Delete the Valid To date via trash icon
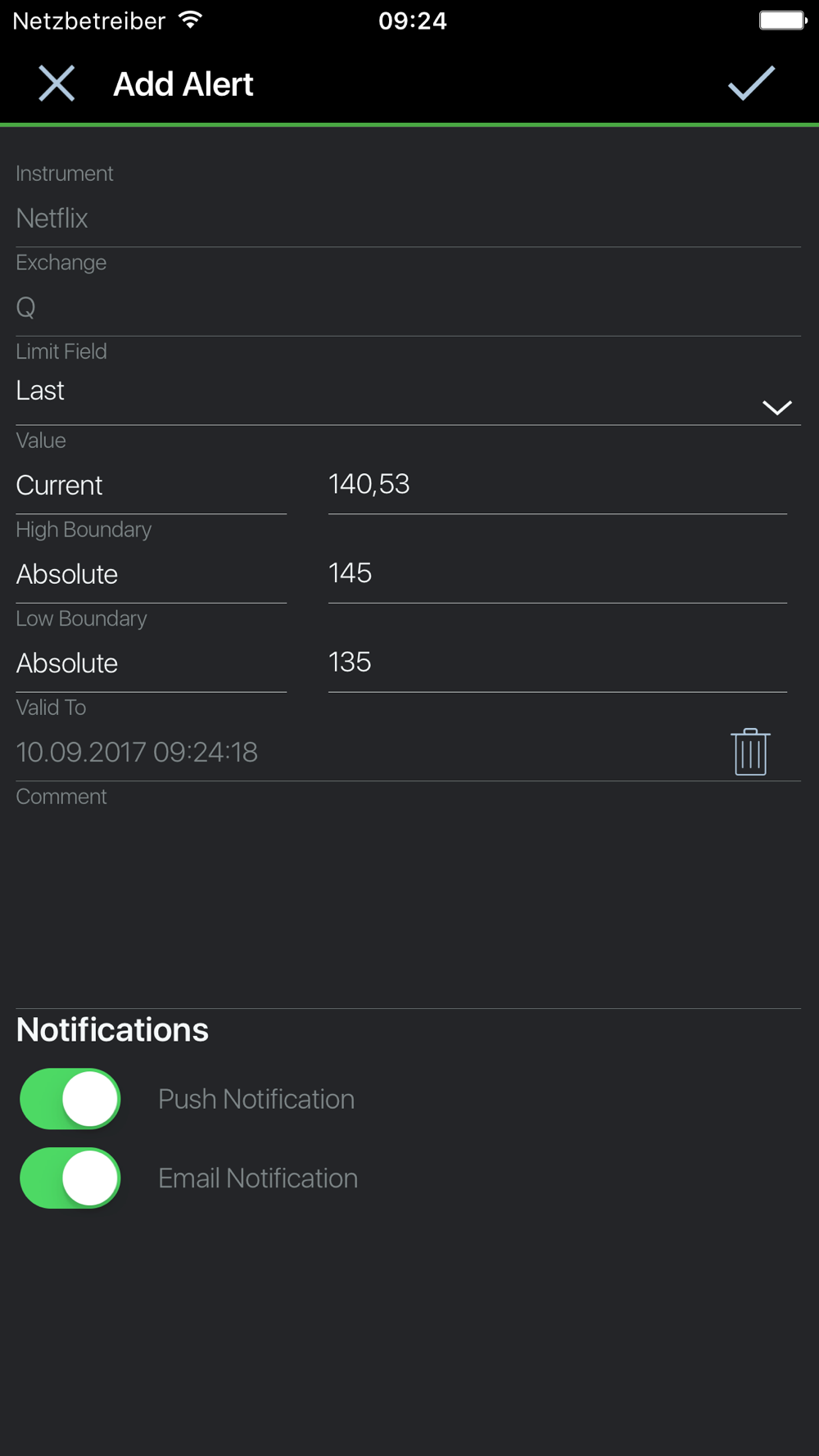Image resolution: width=819 pixels, height=1456 pixels. (749, 752)
